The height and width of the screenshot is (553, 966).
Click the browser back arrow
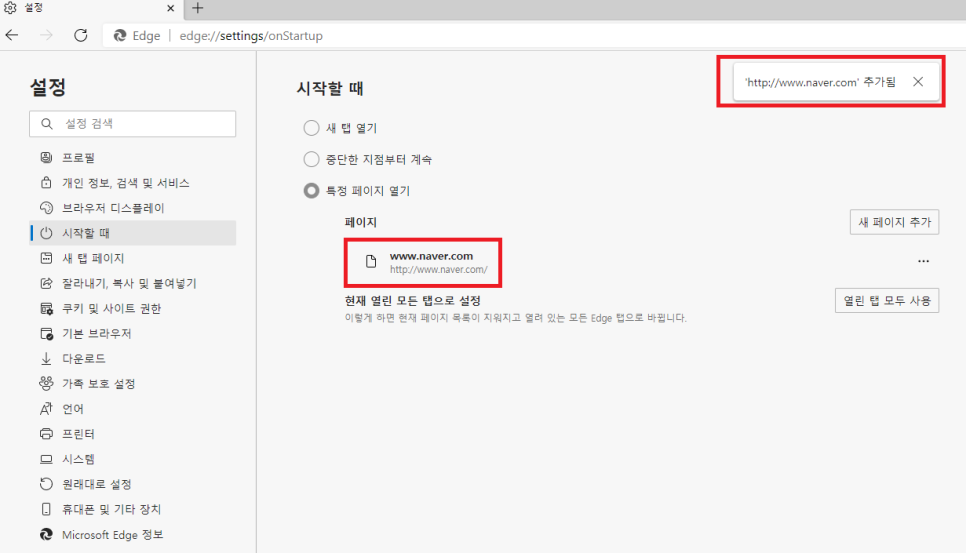pos(12,35)
